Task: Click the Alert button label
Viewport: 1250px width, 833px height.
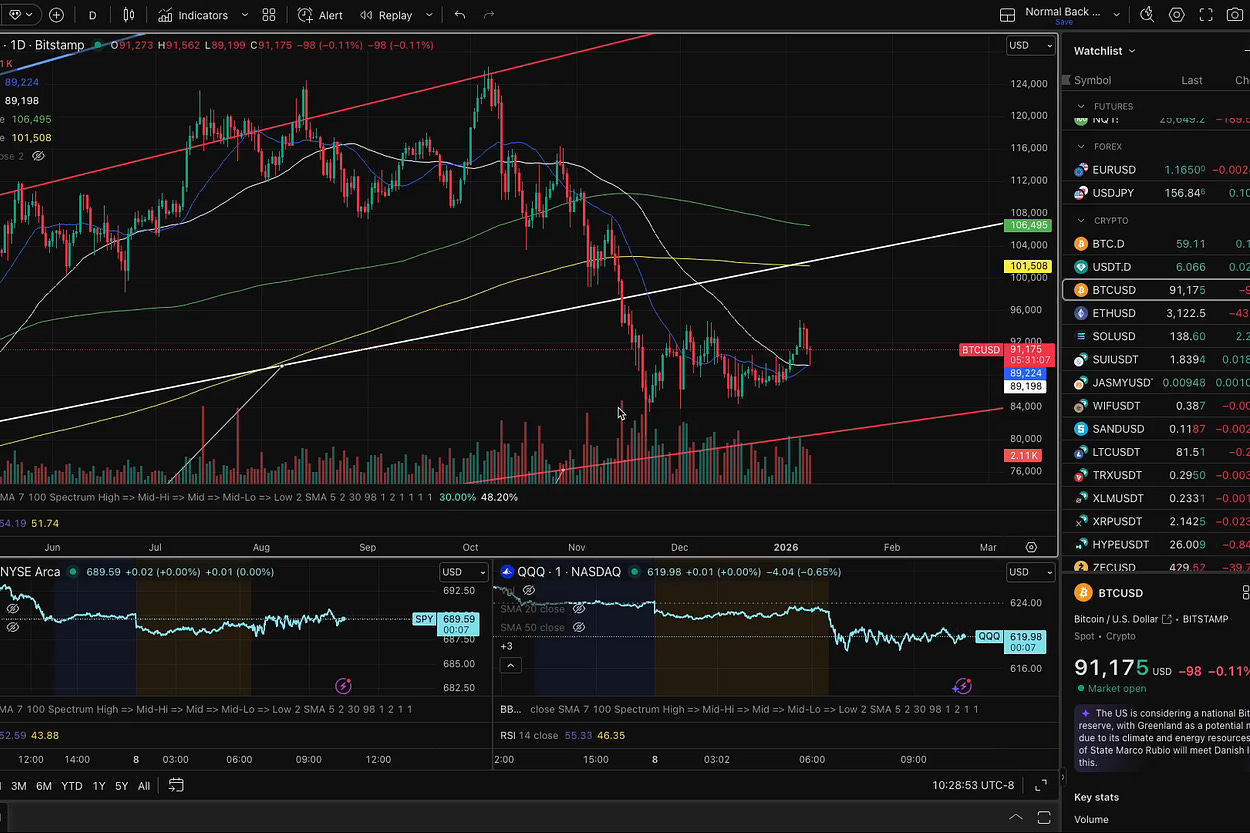Action: [x=331, y=15]
